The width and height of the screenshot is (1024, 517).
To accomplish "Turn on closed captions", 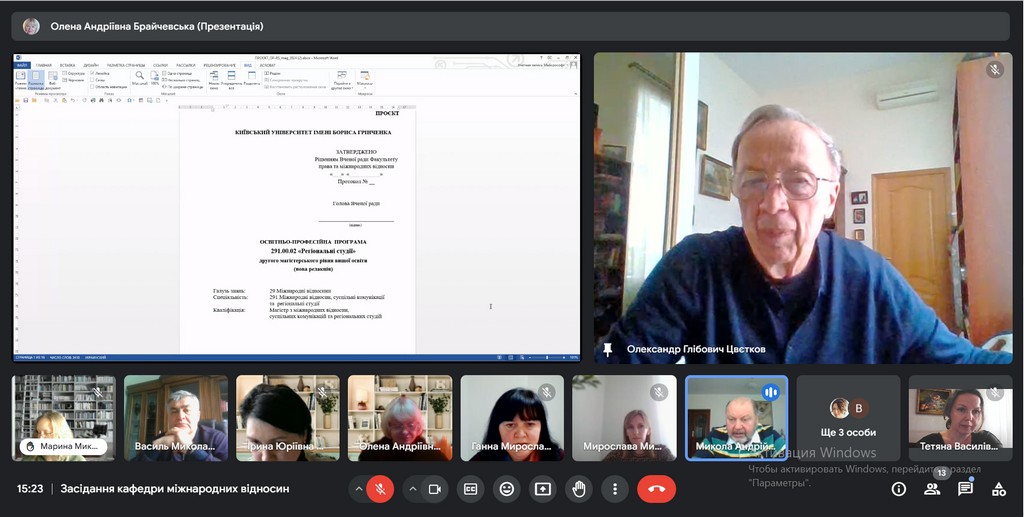I will click(x=471, y=489).
